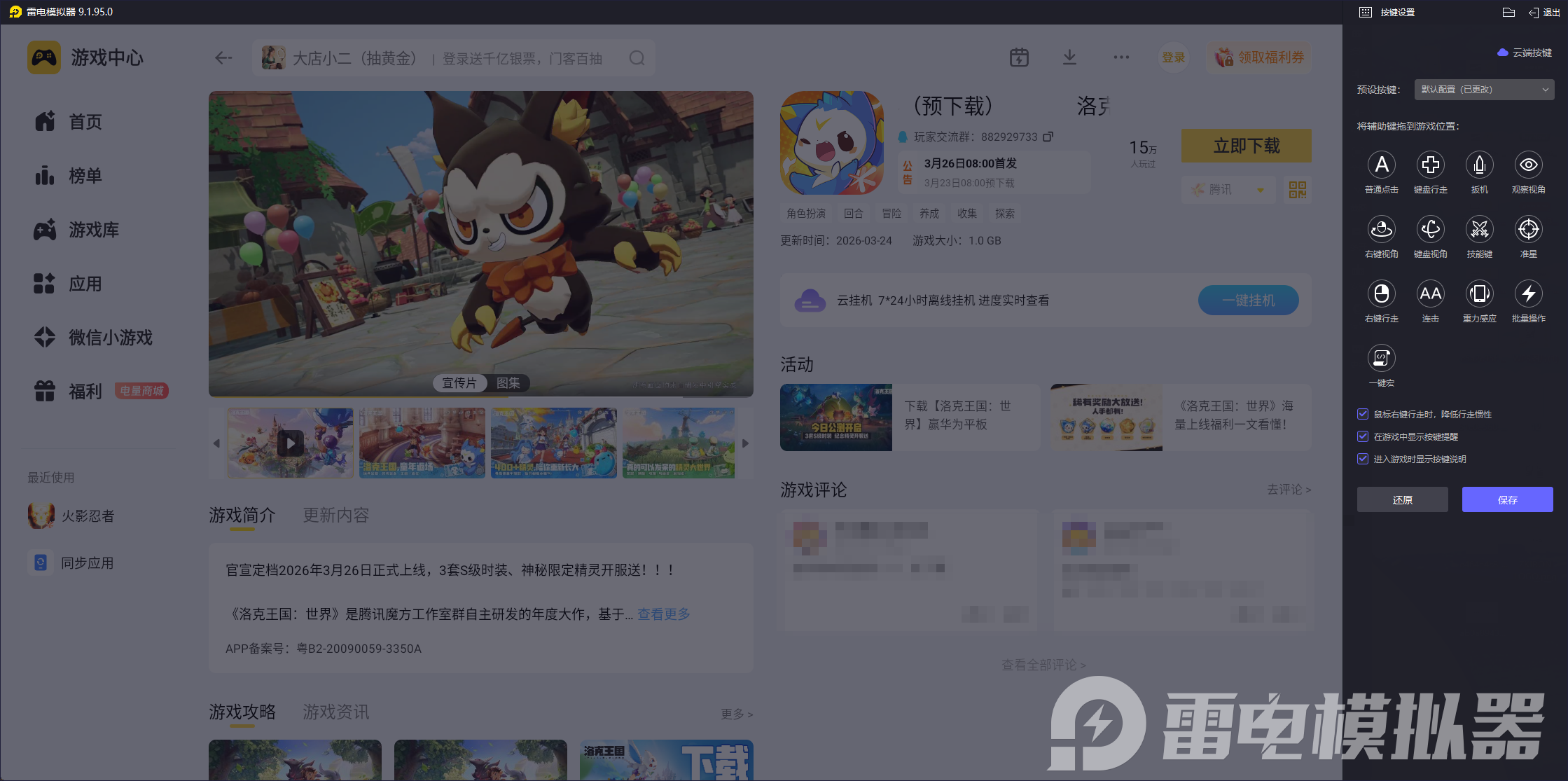This screenshot has width=1568, height=781.
Task: Select the 连击 rapid-tap icon
Action: click(1430, 294)
